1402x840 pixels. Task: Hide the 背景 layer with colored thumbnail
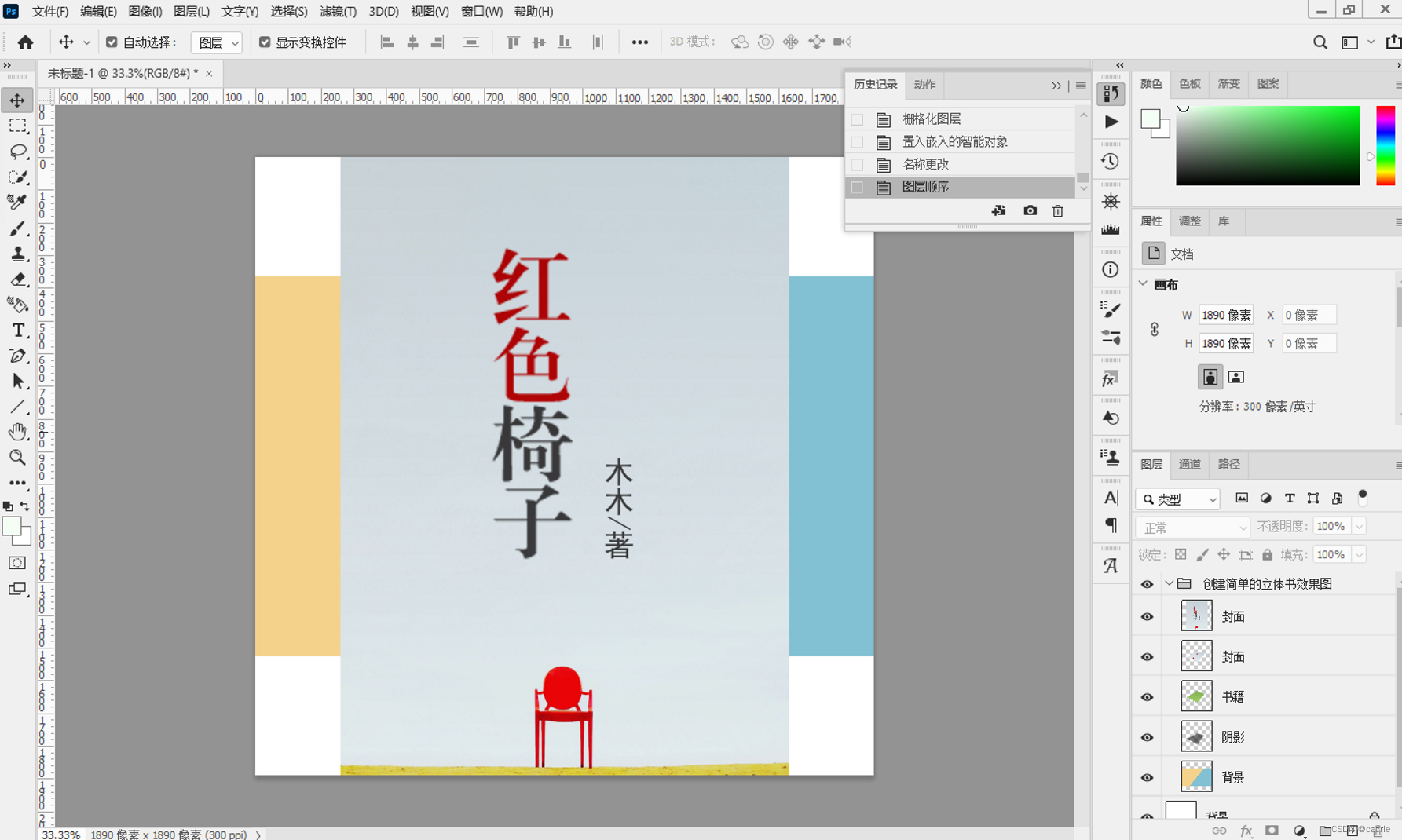[x=1148, y=778]
